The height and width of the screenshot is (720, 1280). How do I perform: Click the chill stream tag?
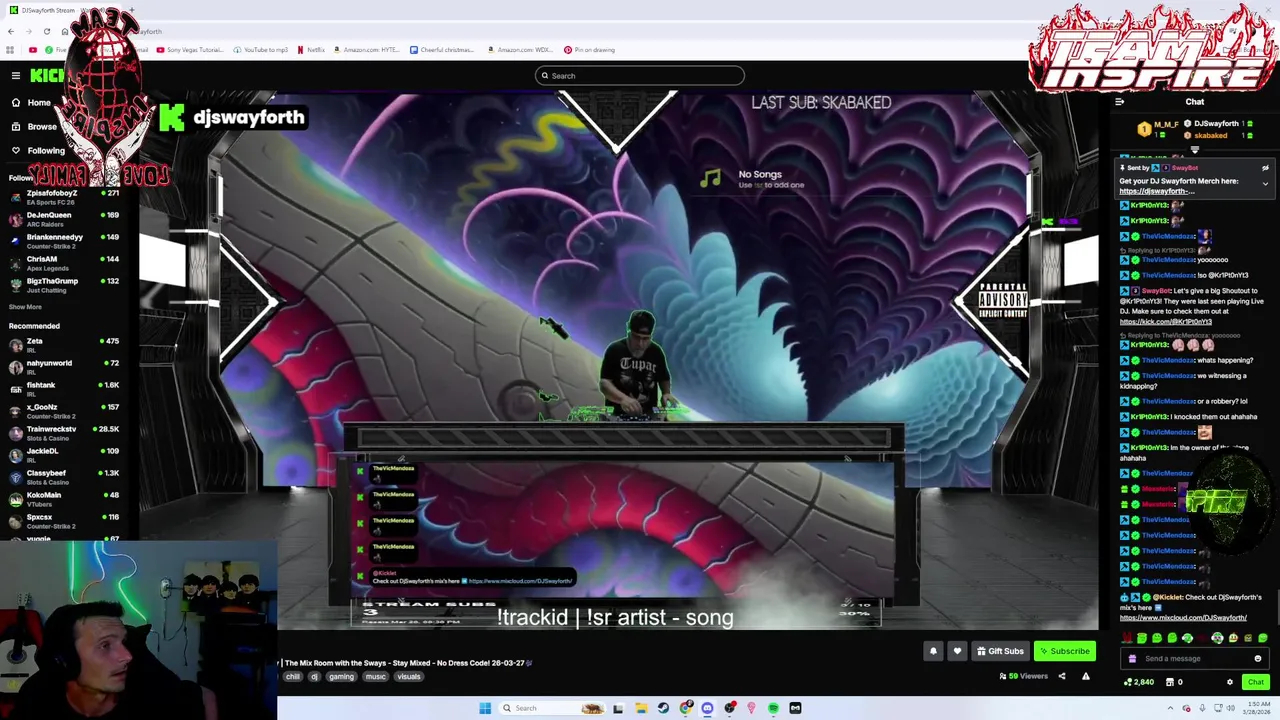[292, 677]
